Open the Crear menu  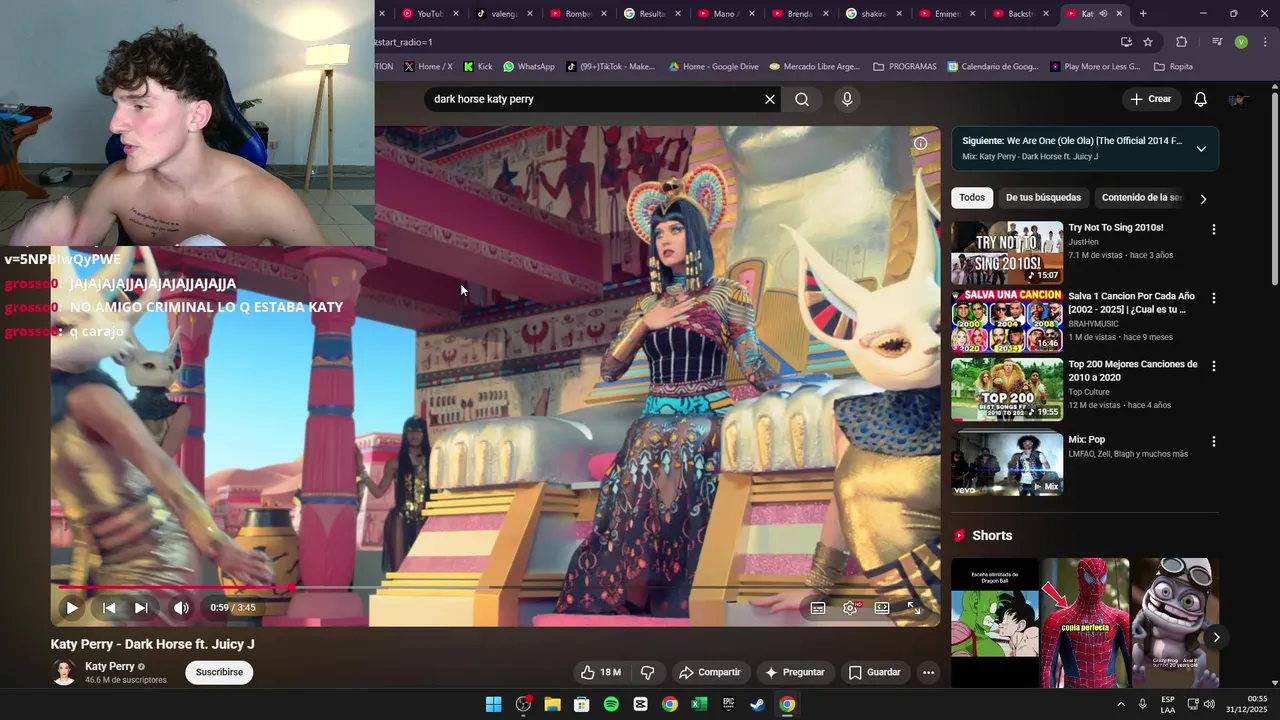click(1151, 99)
